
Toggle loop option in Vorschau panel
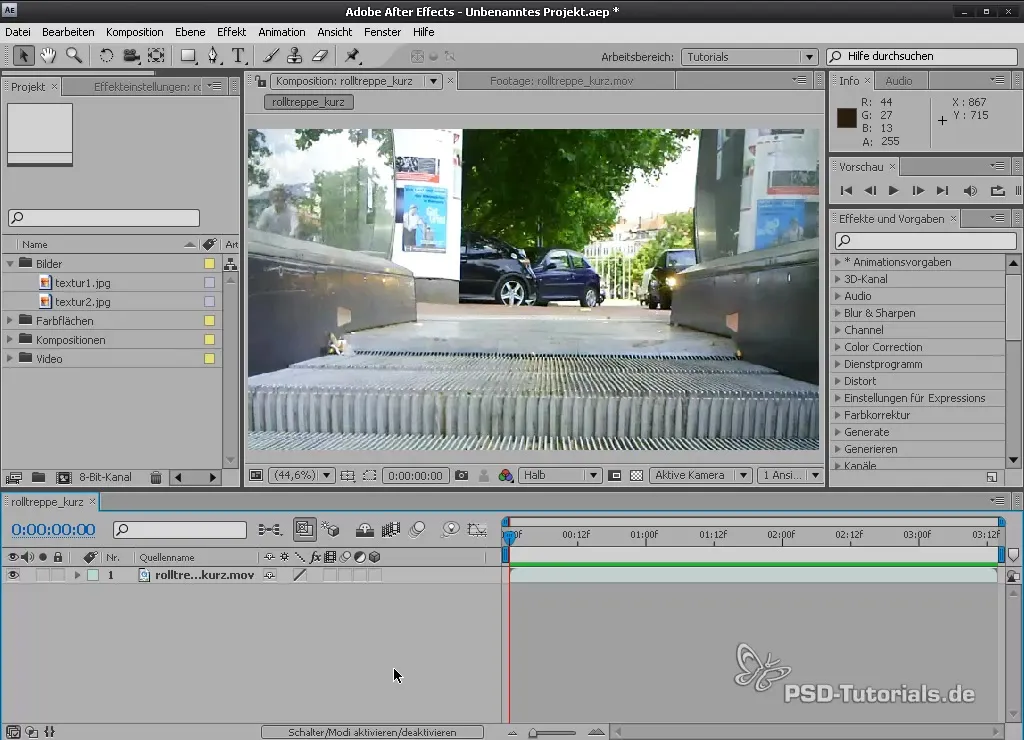coord(997,191)
